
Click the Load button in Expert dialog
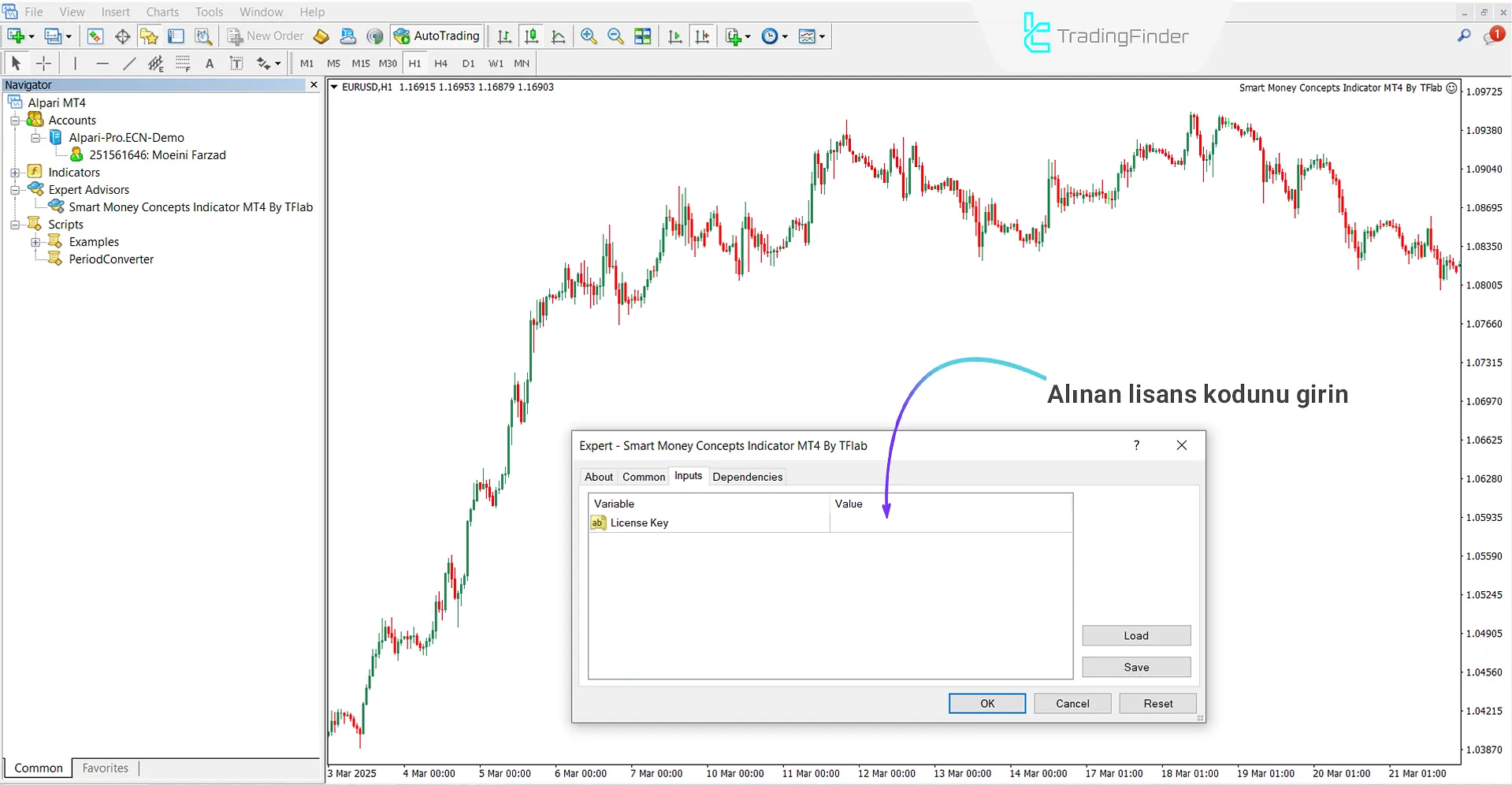1136,635
